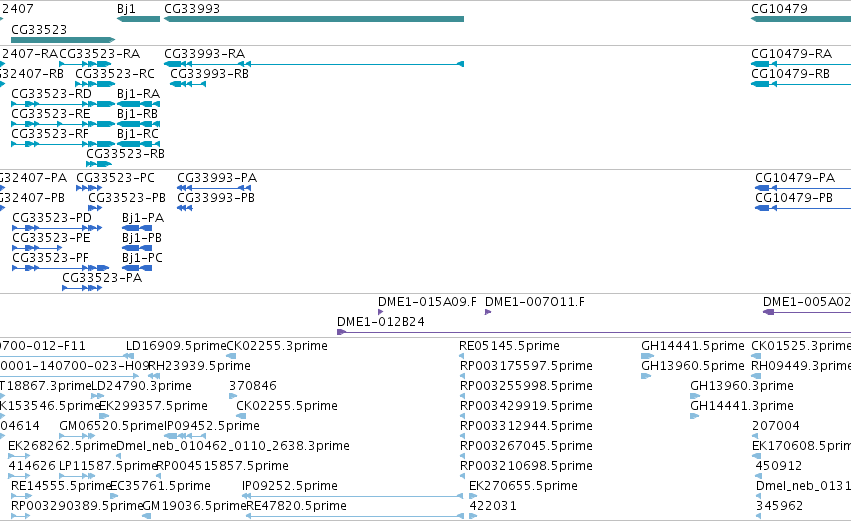Select the RP003267045.5prime EST label
The width and height of the screenshot is (851, 521).
526,446
